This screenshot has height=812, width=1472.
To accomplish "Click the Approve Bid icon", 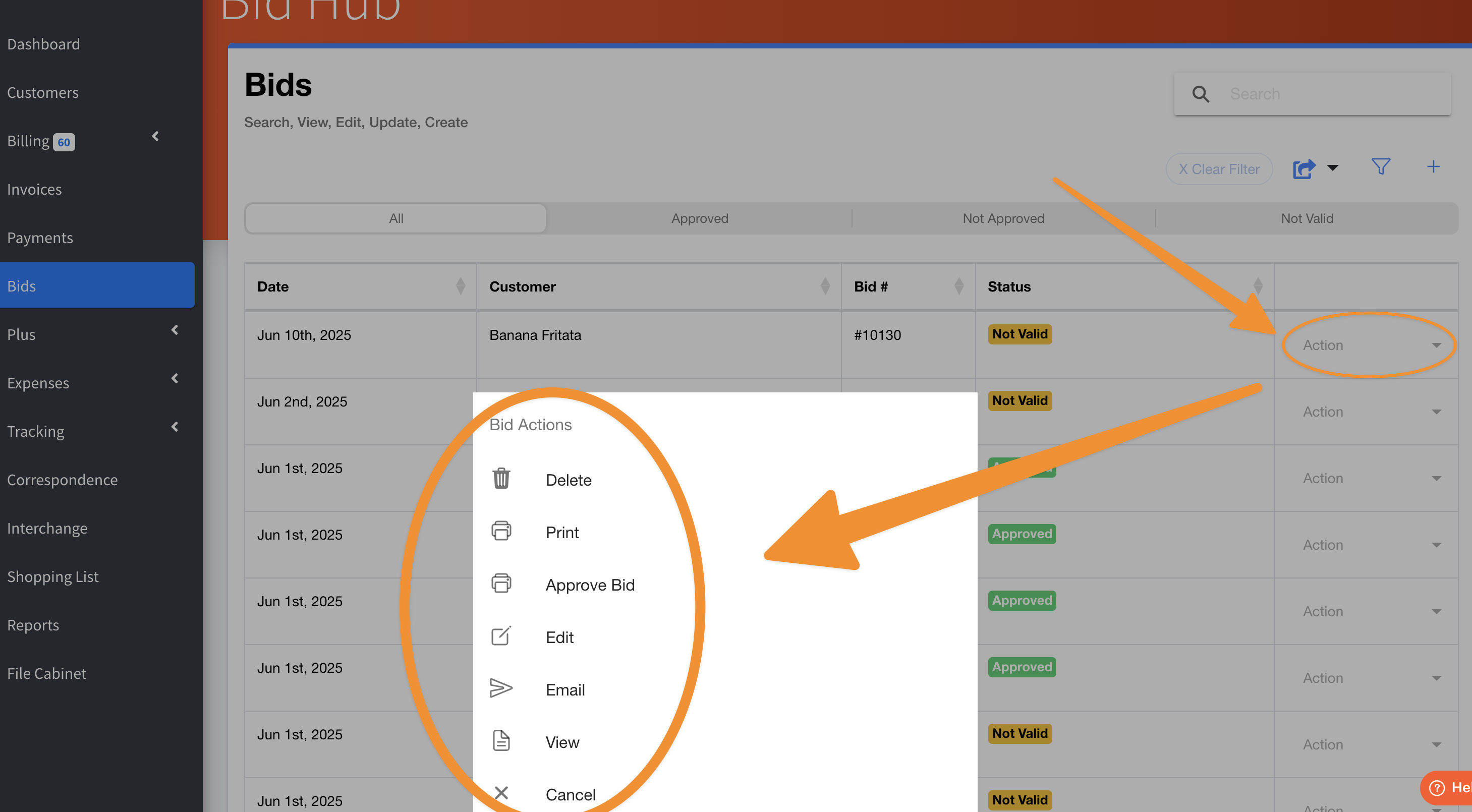I will [501, 584].
